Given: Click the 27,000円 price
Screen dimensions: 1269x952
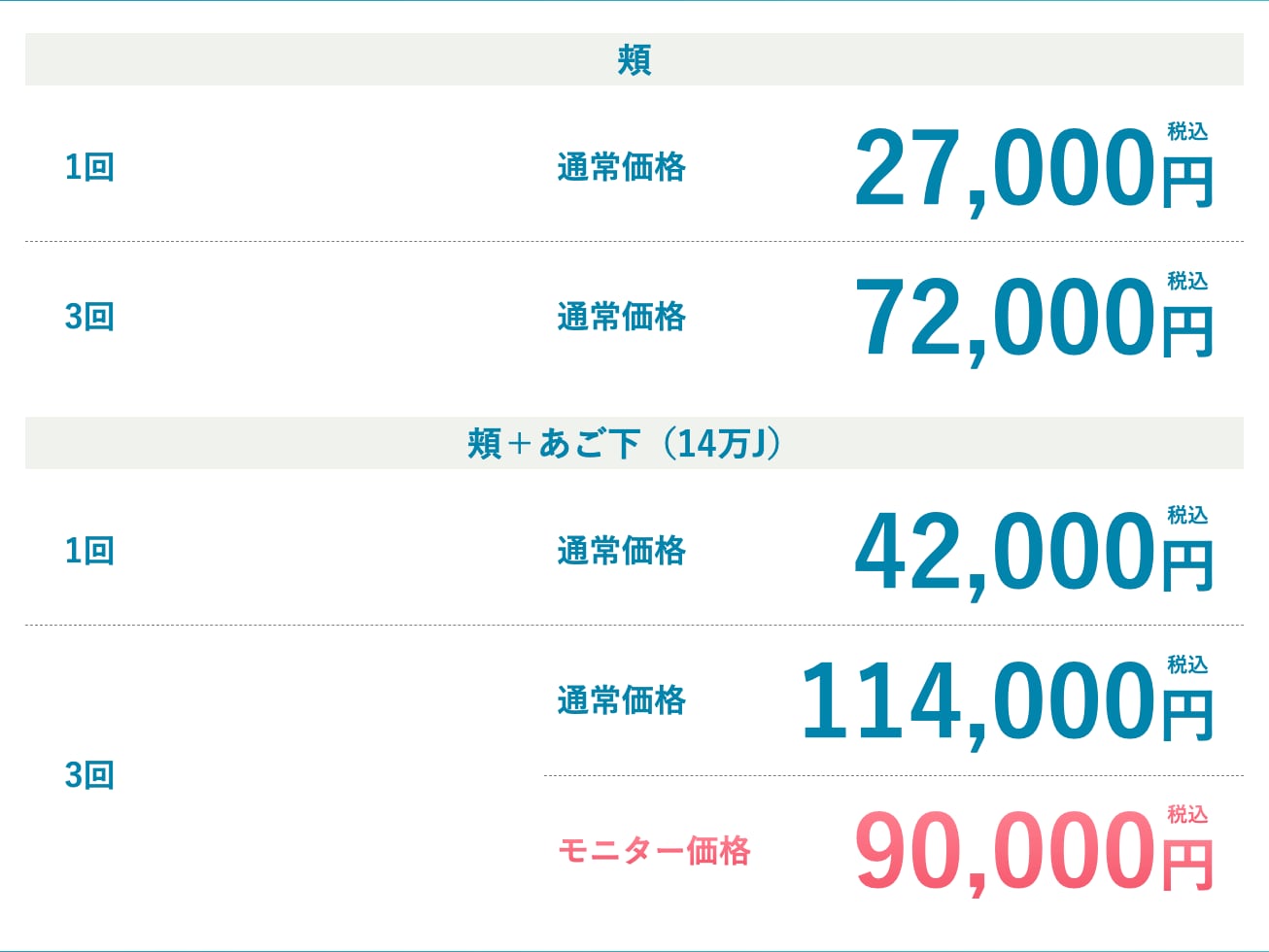Looking at the screenshot, I should click(1034, 169).
